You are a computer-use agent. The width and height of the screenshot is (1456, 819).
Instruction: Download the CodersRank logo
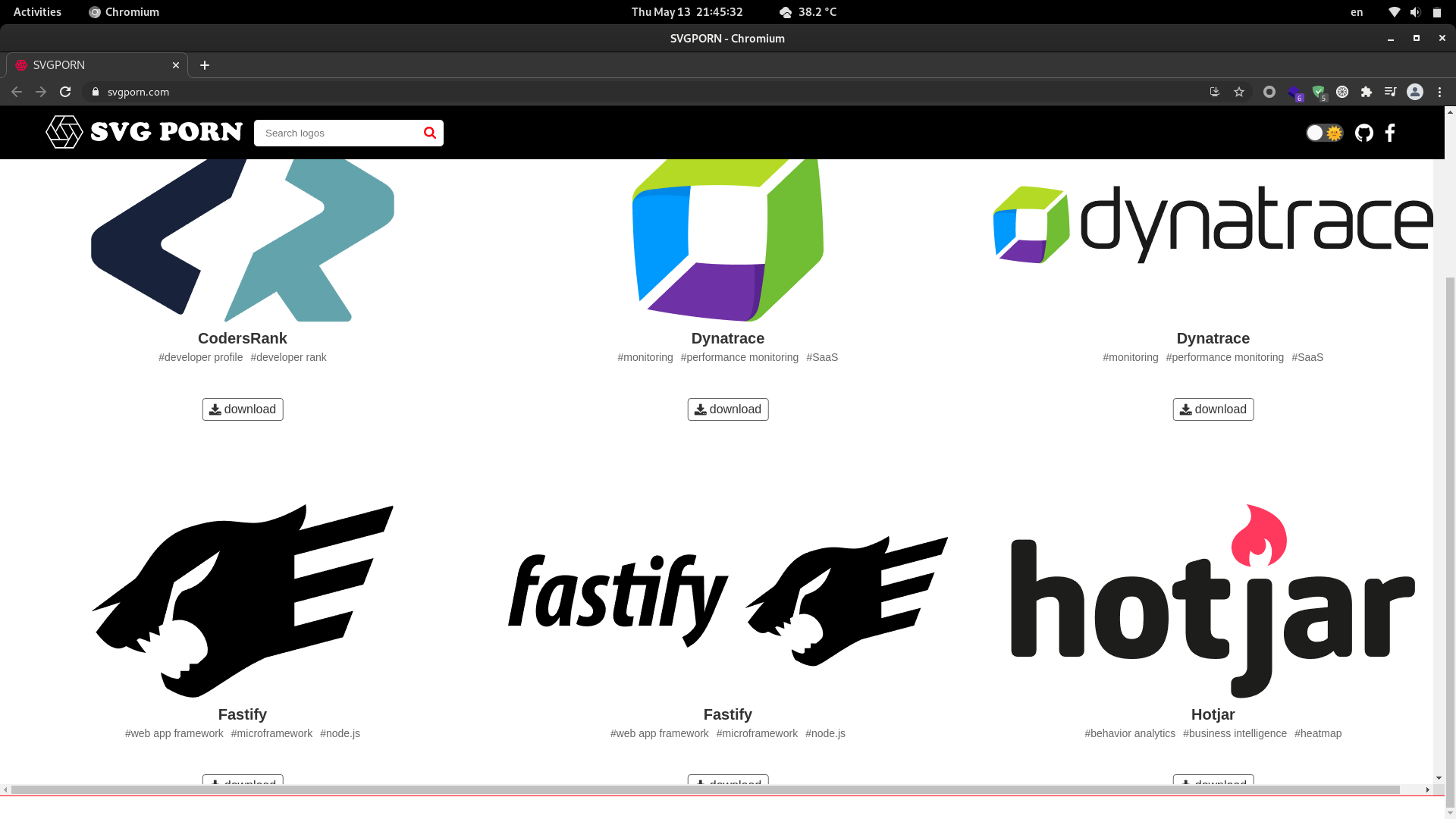click(243, 409)
